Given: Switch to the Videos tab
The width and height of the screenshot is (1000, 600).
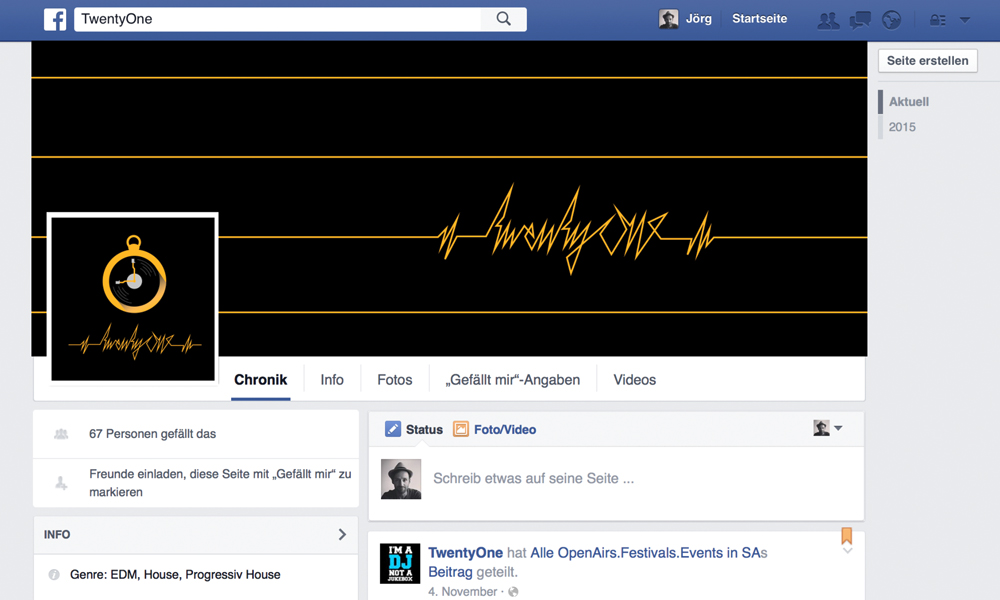Looking at the screenshot, I should (635, 380).
